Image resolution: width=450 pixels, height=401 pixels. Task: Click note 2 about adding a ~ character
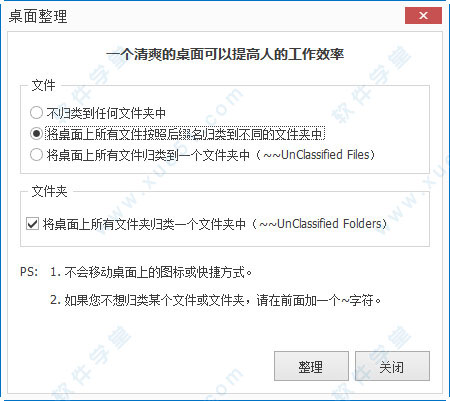[215, 300]
